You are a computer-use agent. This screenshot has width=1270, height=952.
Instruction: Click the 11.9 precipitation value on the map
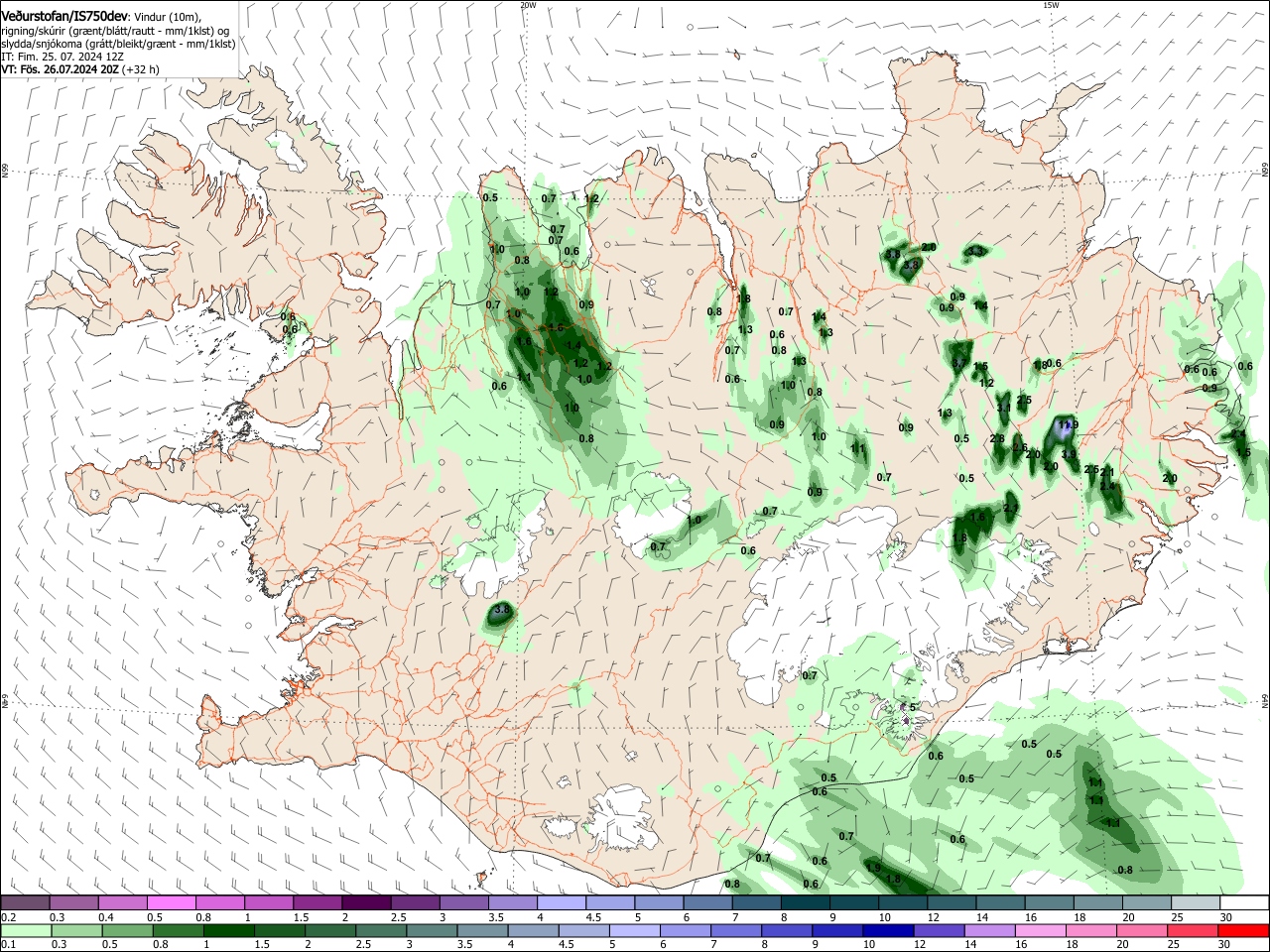coord(1068,425)
